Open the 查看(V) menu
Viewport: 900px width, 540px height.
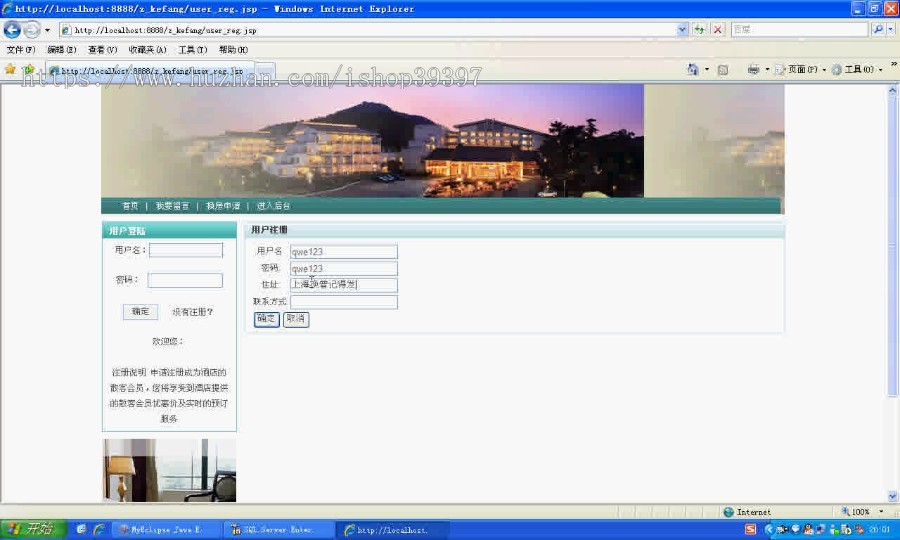pyautogui.click(x=102, y=50)
